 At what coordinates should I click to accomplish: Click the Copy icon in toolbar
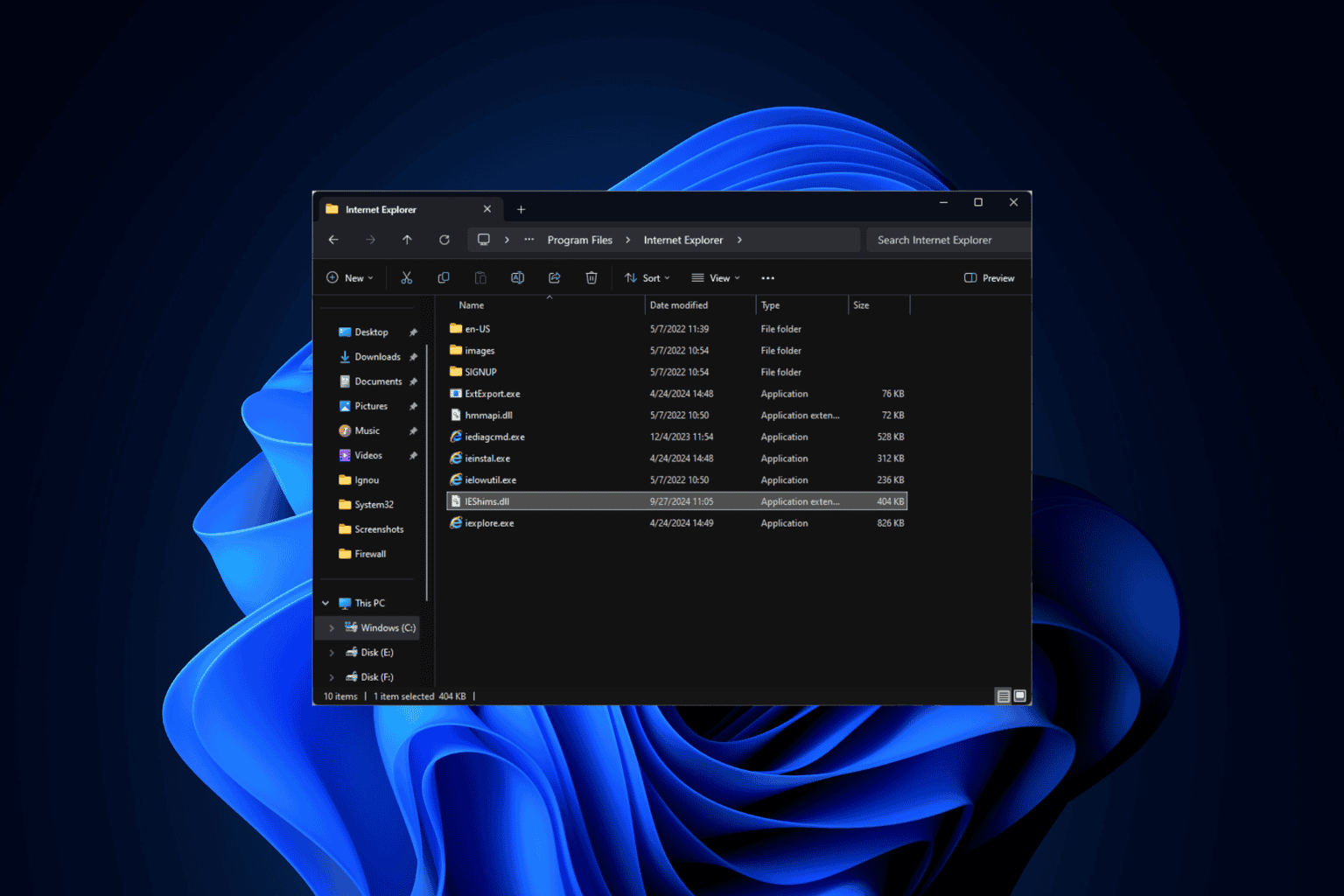[x=444, y=277]
